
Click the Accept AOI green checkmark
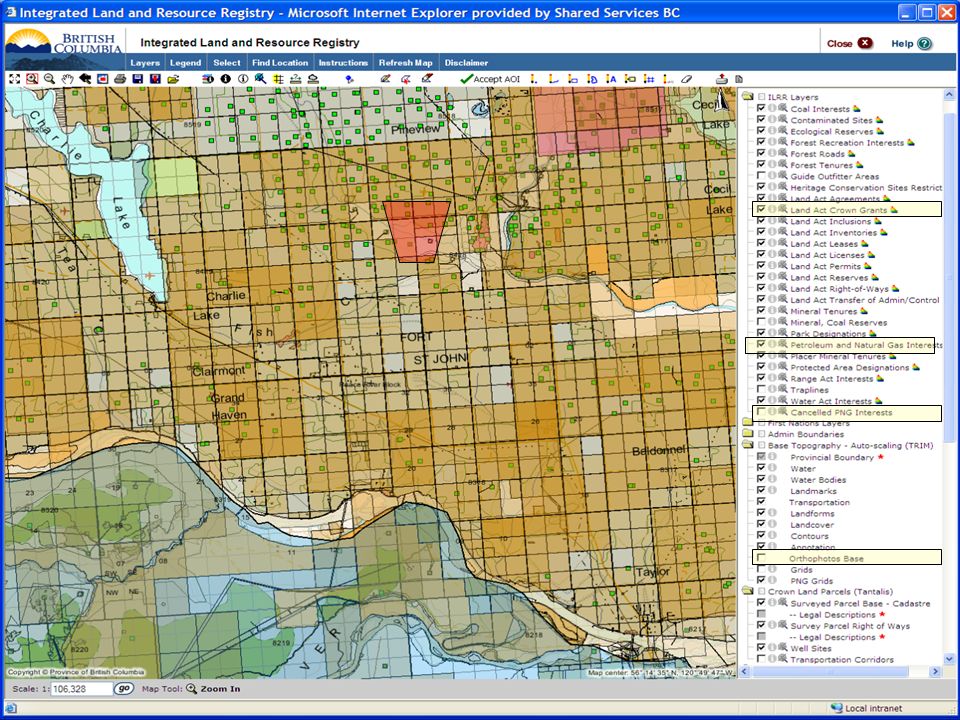(x=490, y=79)
